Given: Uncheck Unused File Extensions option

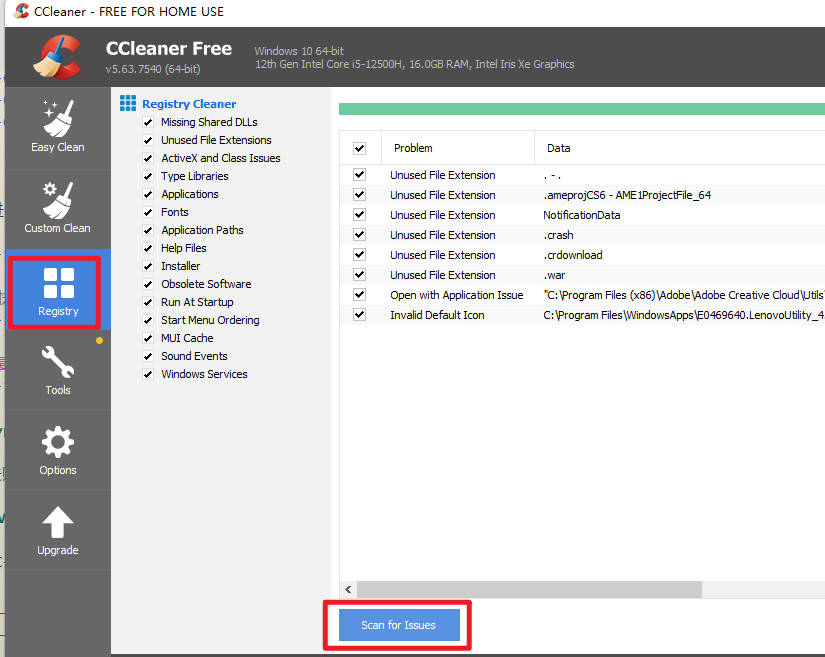Looking at the screenshot, I should pyautogui.click(x=148, y=140).
